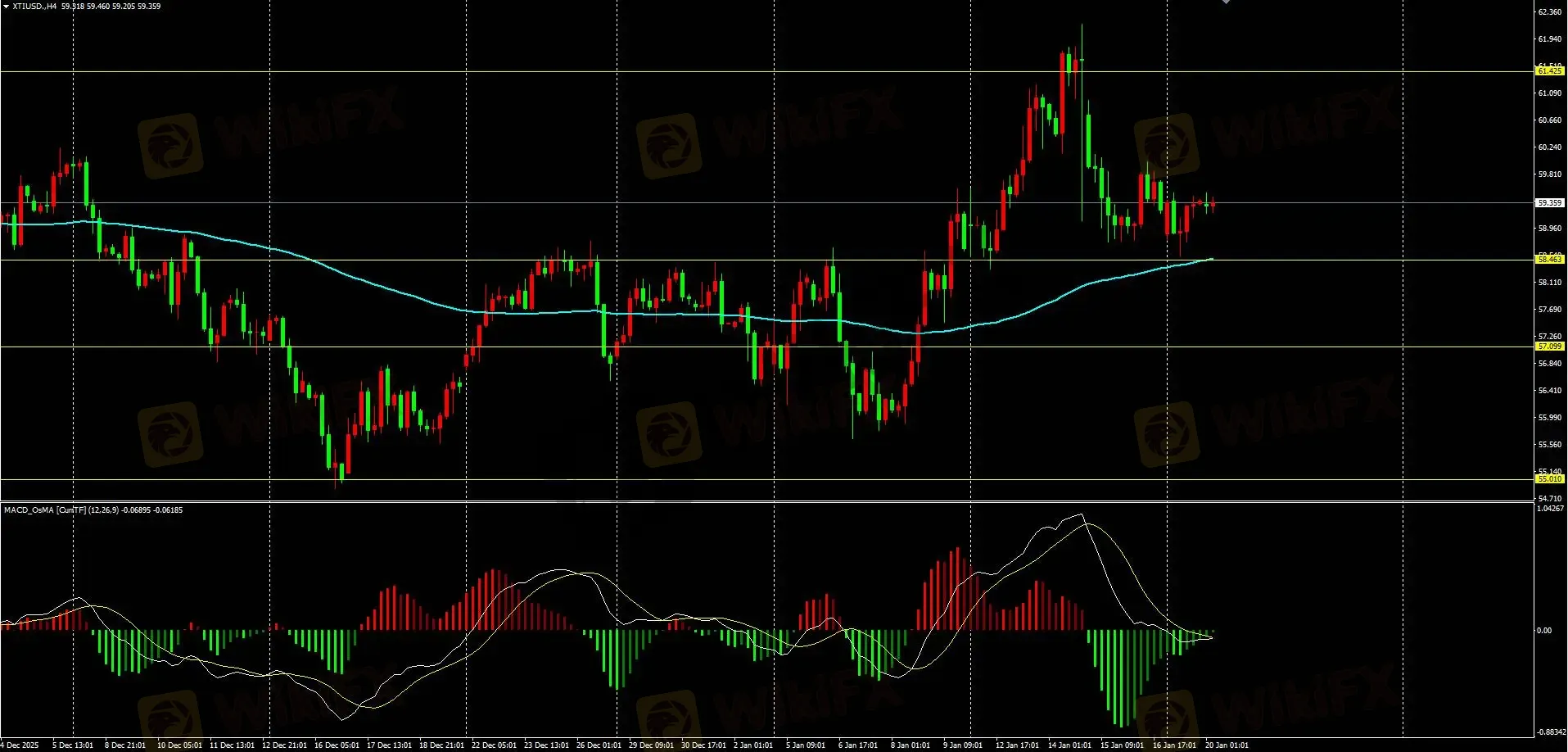Image resolution: width=1568 pixels, height=752 pixels.
Task: Click the 60.660 price axis label
Action: 1550,120
